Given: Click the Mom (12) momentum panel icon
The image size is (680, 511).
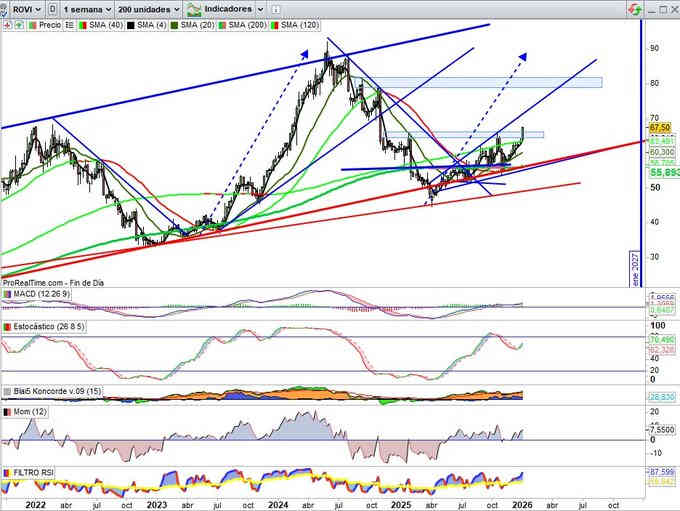Looking at the screenshot, I should 6,414.
